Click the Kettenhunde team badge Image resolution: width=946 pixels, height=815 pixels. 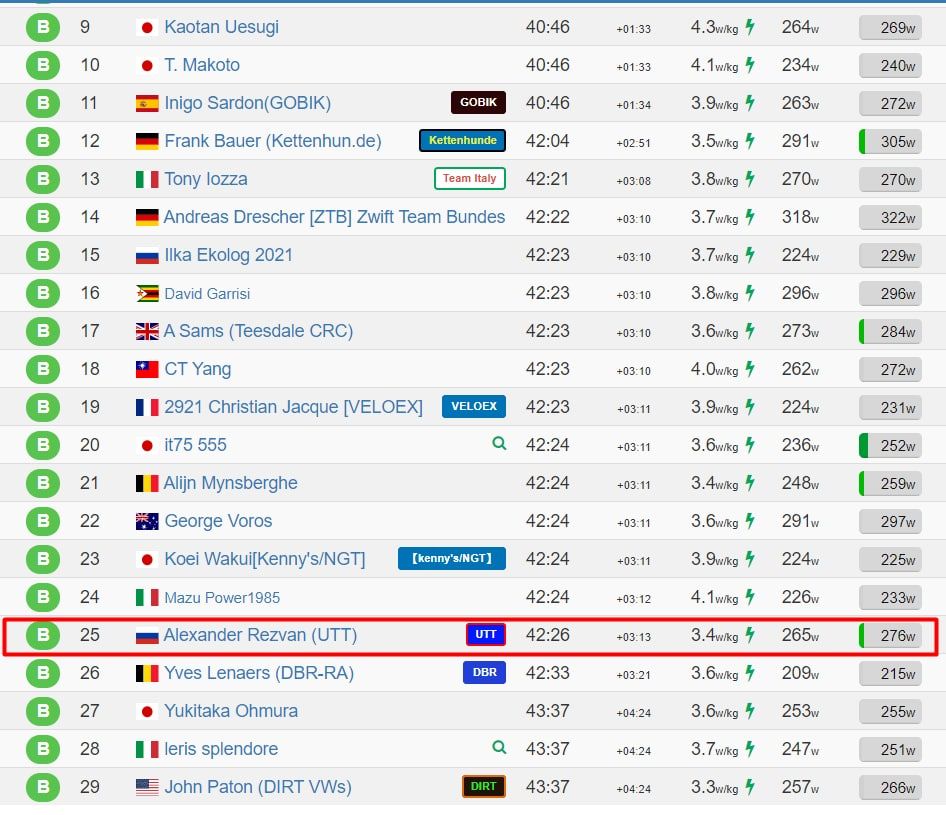(463, 141)
